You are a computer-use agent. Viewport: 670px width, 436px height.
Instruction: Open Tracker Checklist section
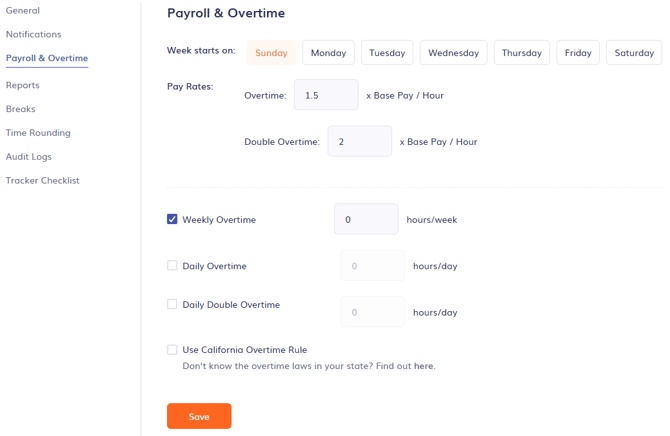click(42, 181)
